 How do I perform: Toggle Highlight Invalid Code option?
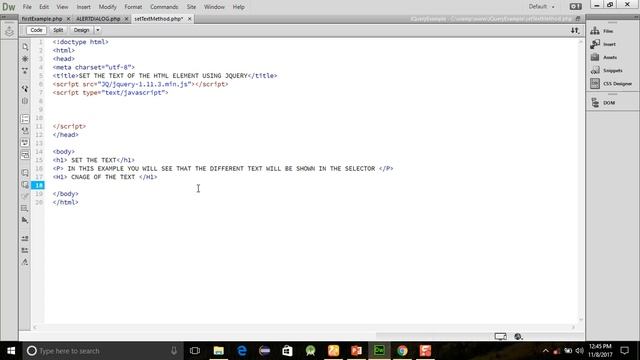pyautogui.click(x=25, y=131)
